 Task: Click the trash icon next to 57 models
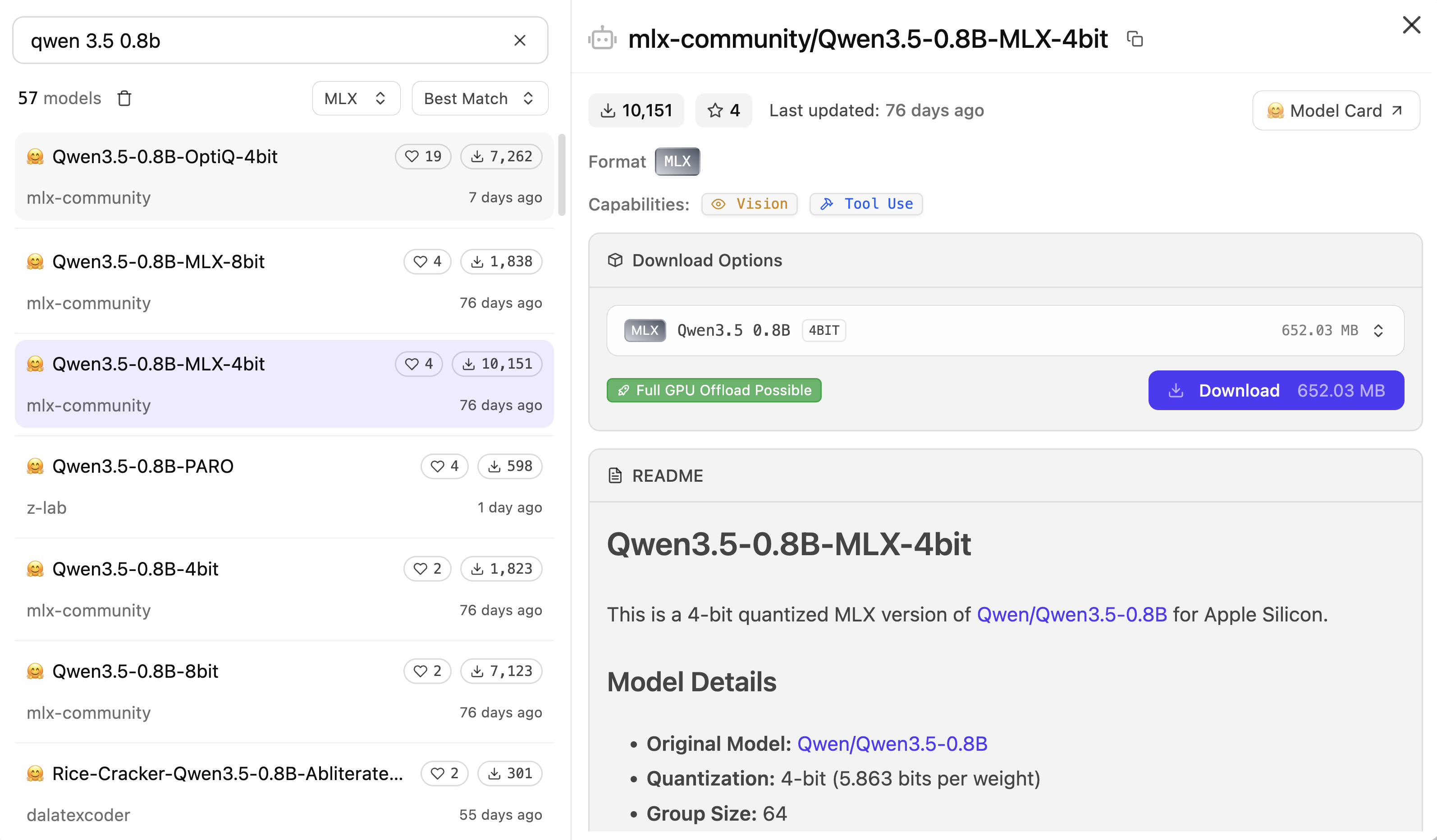pos(124,99)
